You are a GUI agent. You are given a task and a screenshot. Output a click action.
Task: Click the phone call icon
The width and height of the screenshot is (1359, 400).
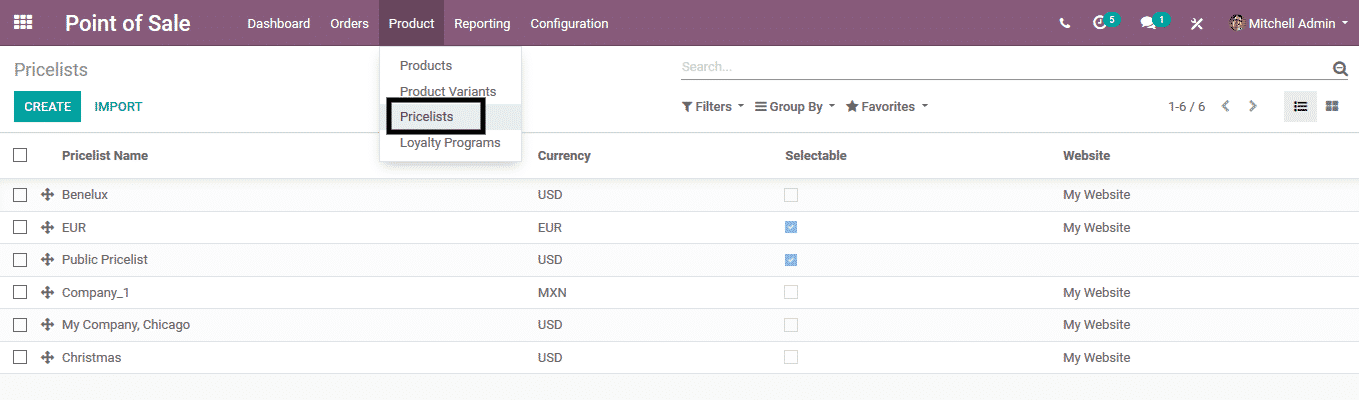pos(1064,23)
